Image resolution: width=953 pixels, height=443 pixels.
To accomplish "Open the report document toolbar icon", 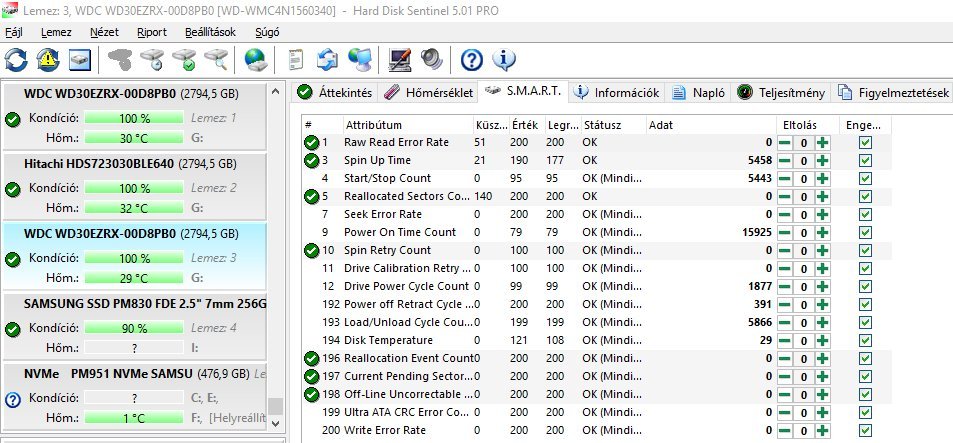I will point(295,60).
